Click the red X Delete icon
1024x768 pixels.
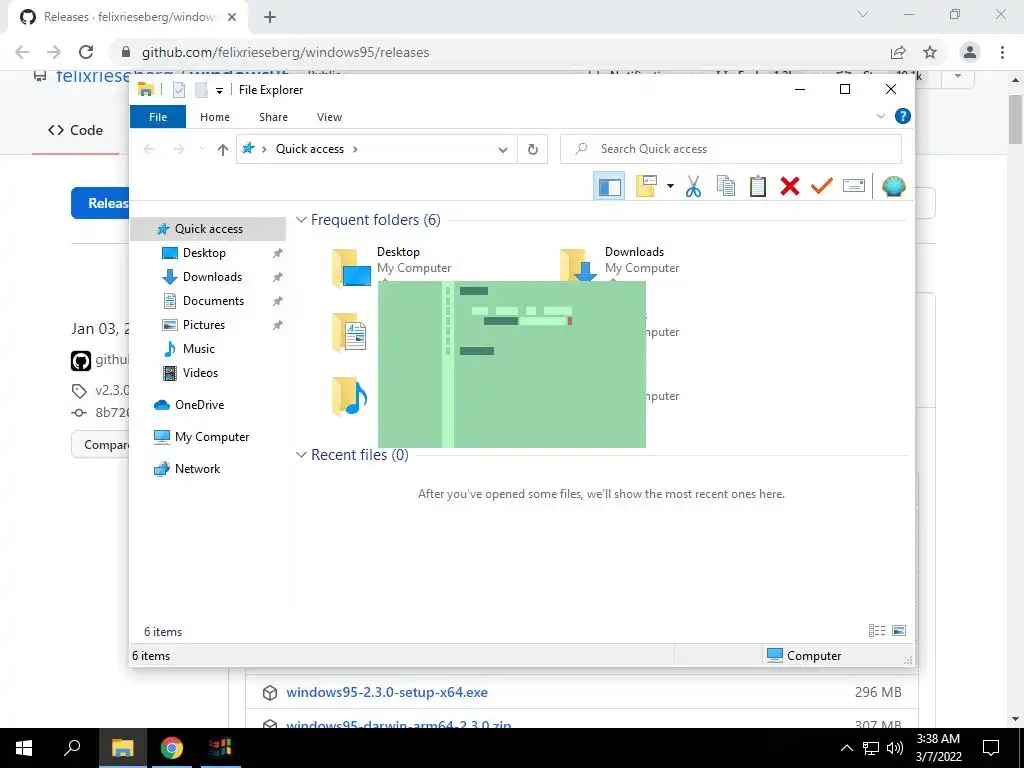[x=790, y=186]
